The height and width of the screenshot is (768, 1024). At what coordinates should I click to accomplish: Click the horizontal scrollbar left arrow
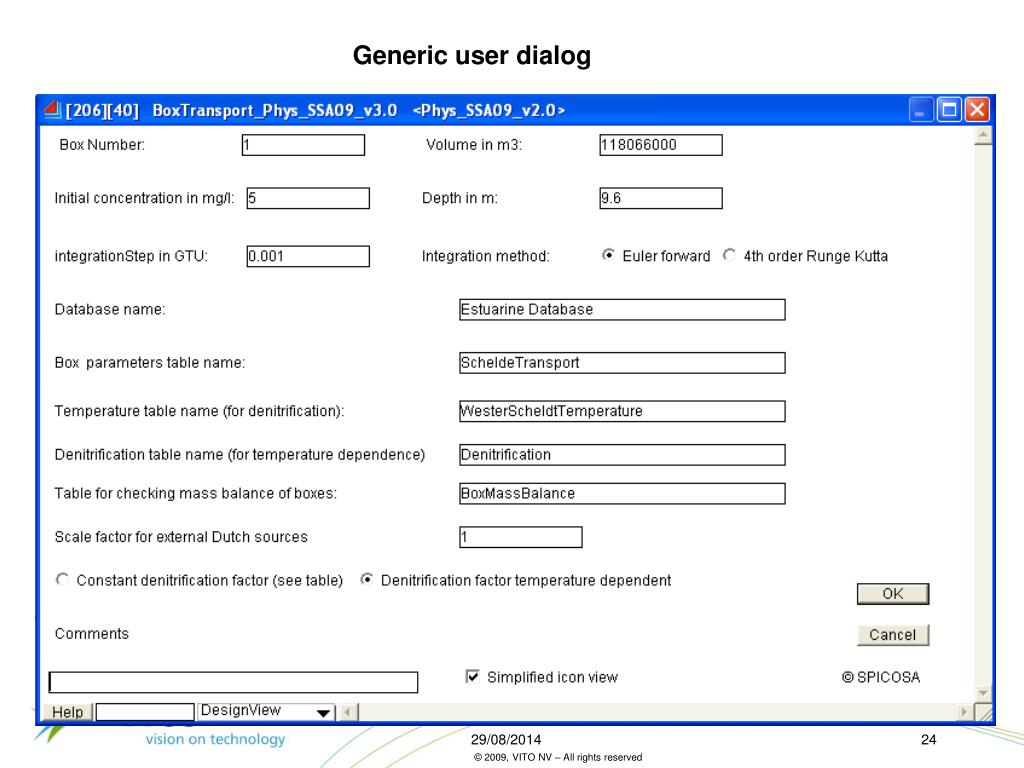tap(348, 712)
